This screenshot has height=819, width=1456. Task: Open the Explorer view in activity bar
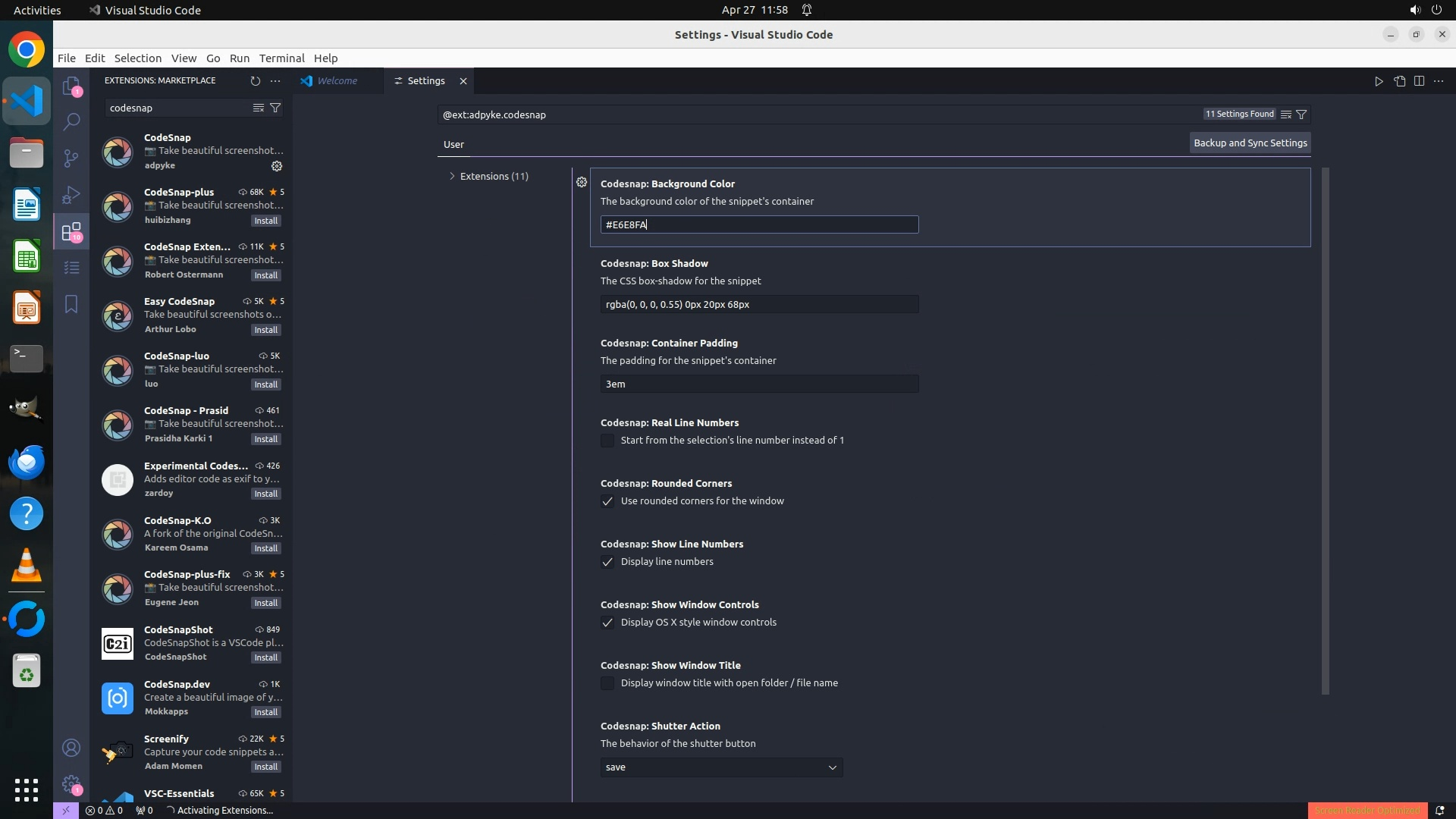tap(71, 86)
